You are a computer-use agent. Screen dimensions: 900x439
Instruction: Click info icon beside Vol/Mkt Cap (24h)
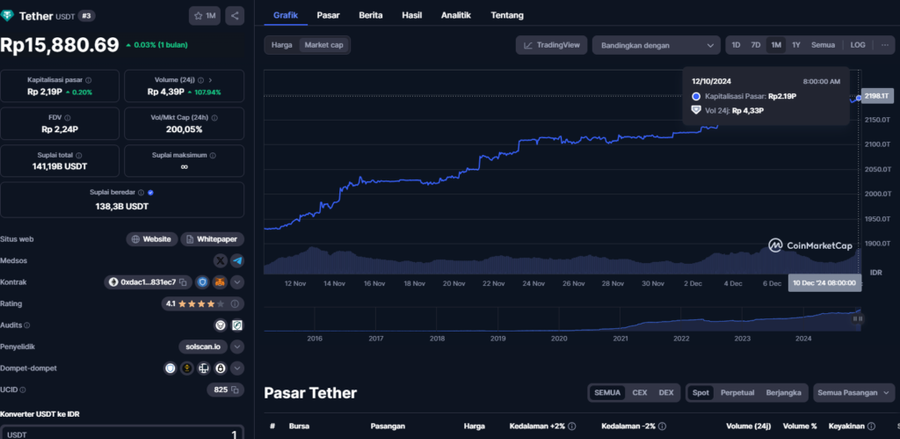215,118
